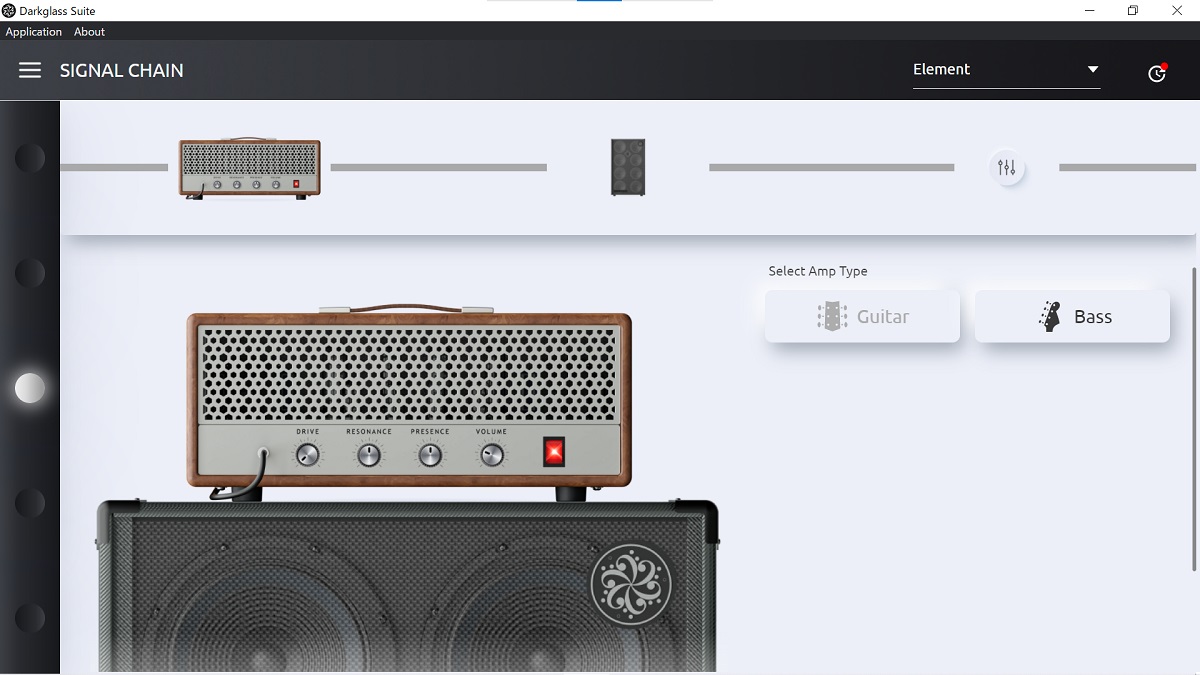Screen dimensions: 1200x675
Task: Click the SIGNAL CHAIN heading text
Action: point(122,70)
